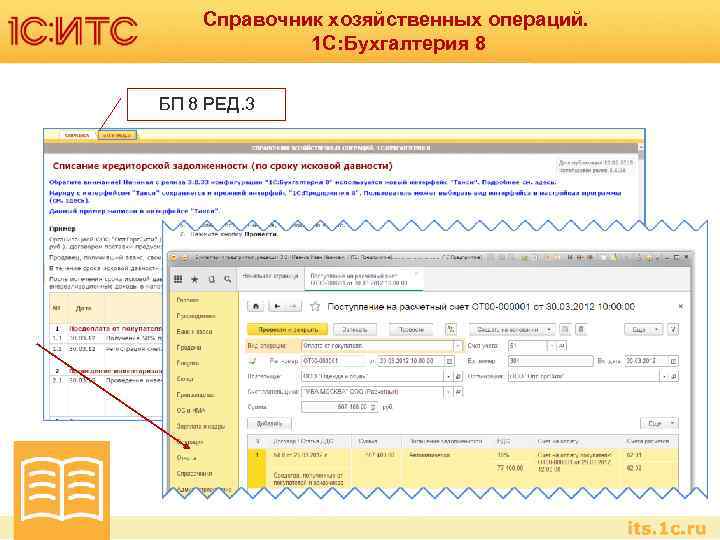Open the bank account card via the icon beside the field
Screen dimensions: 720x540
tap(458, 392)
